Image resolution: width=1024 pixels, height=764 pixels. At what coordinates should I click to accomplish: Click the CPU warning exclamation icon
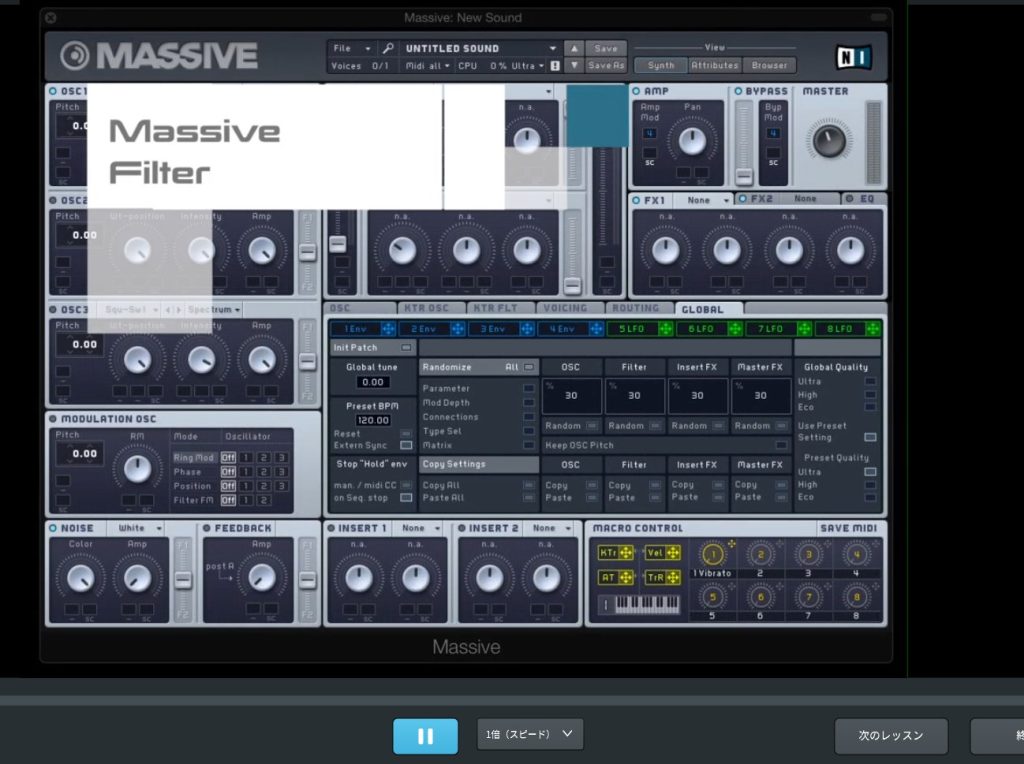pos(555,66)
